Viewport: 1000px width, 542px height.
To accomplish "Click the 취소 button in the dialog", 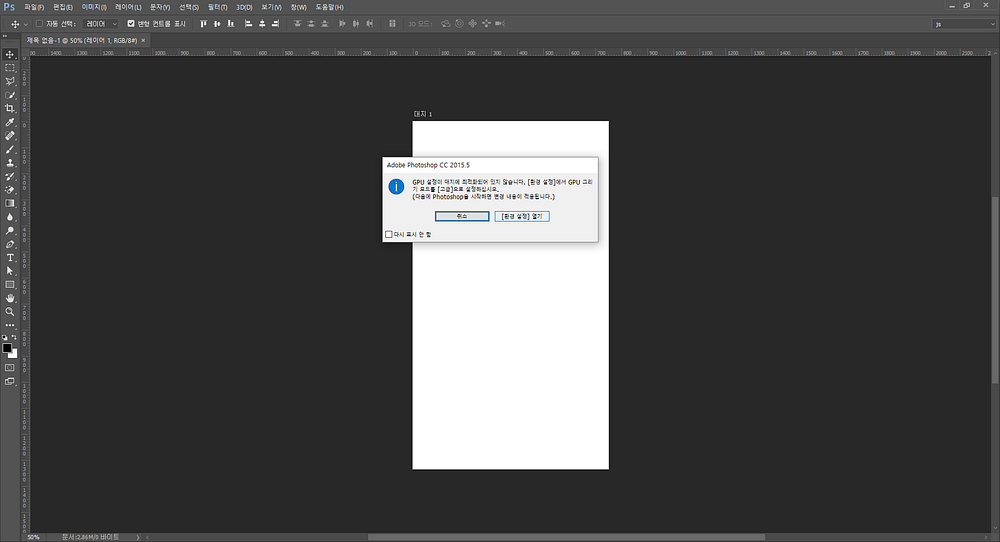I will [462, 216].
